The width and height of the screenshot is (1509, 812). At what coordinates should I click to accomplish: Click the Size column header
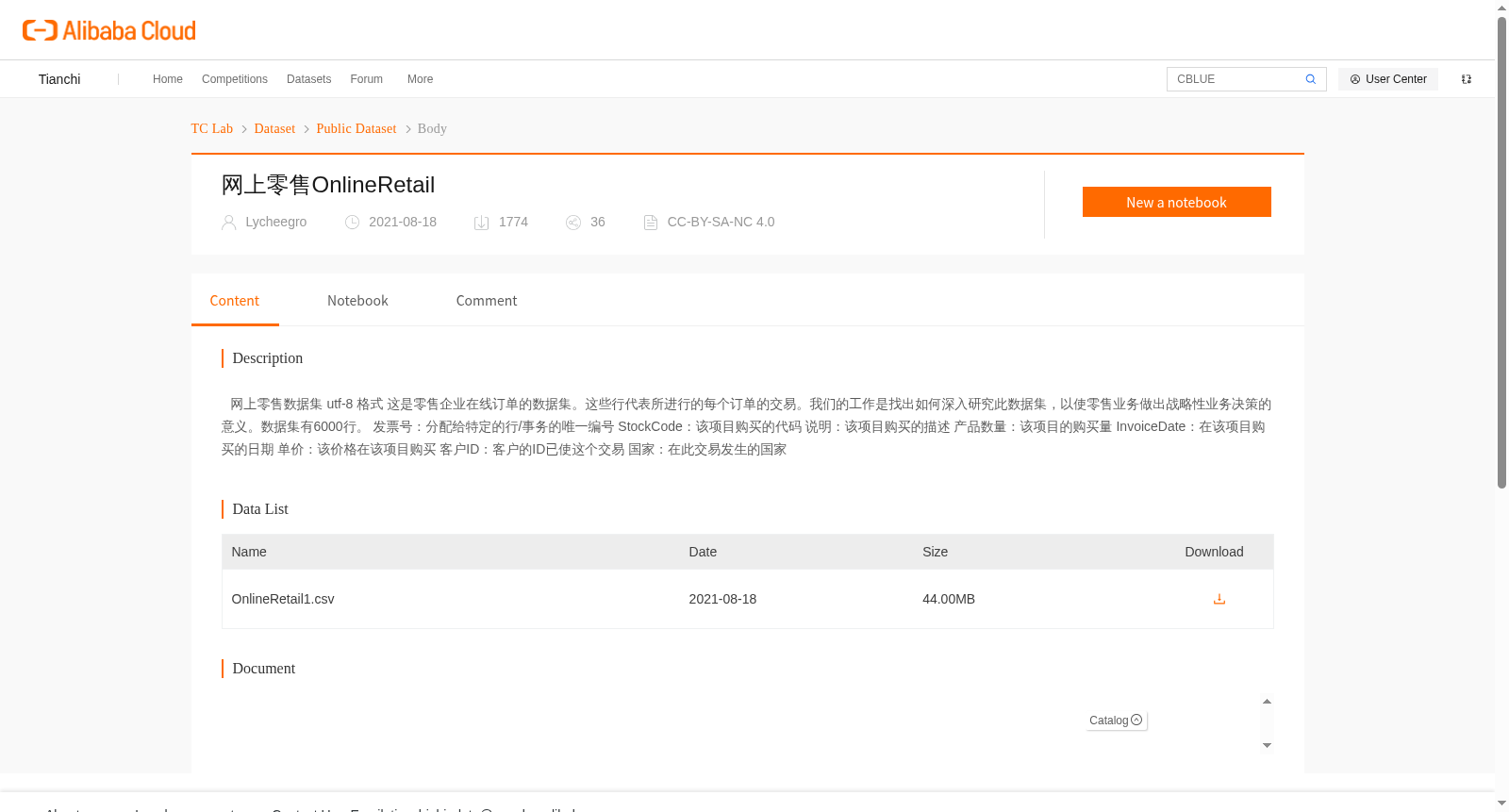click(936, 552)
